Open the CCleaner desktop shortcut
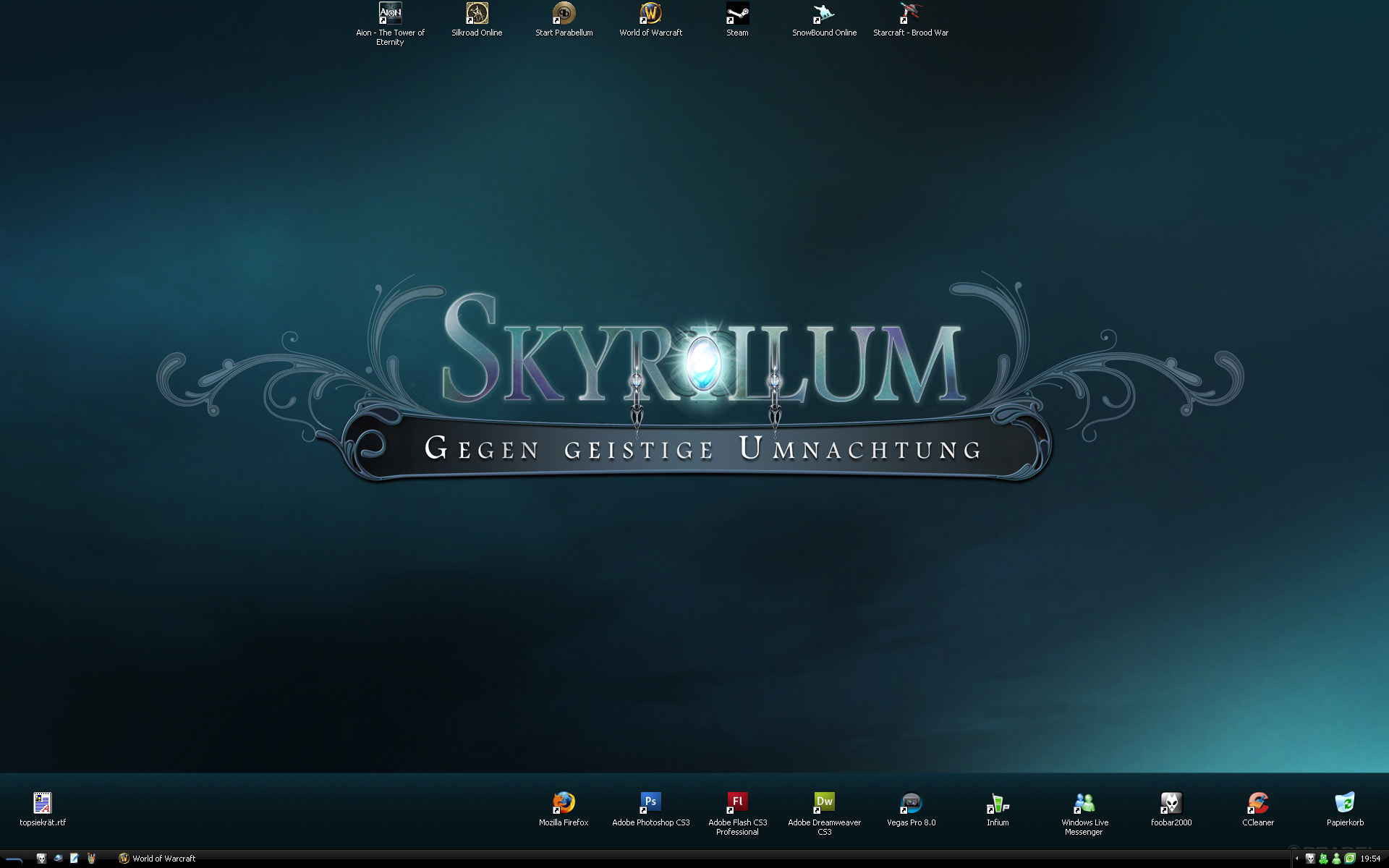Image resolution: width=1389 pixels, height=868 pixels. click(x=1257, y=803)
